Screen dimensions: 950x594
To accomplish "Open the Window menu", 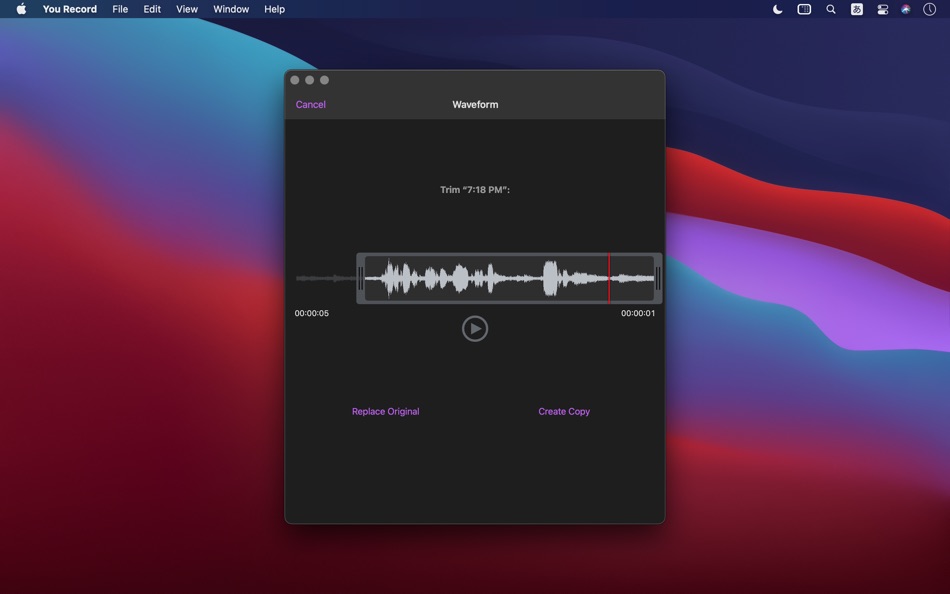I will click(231, 9).
